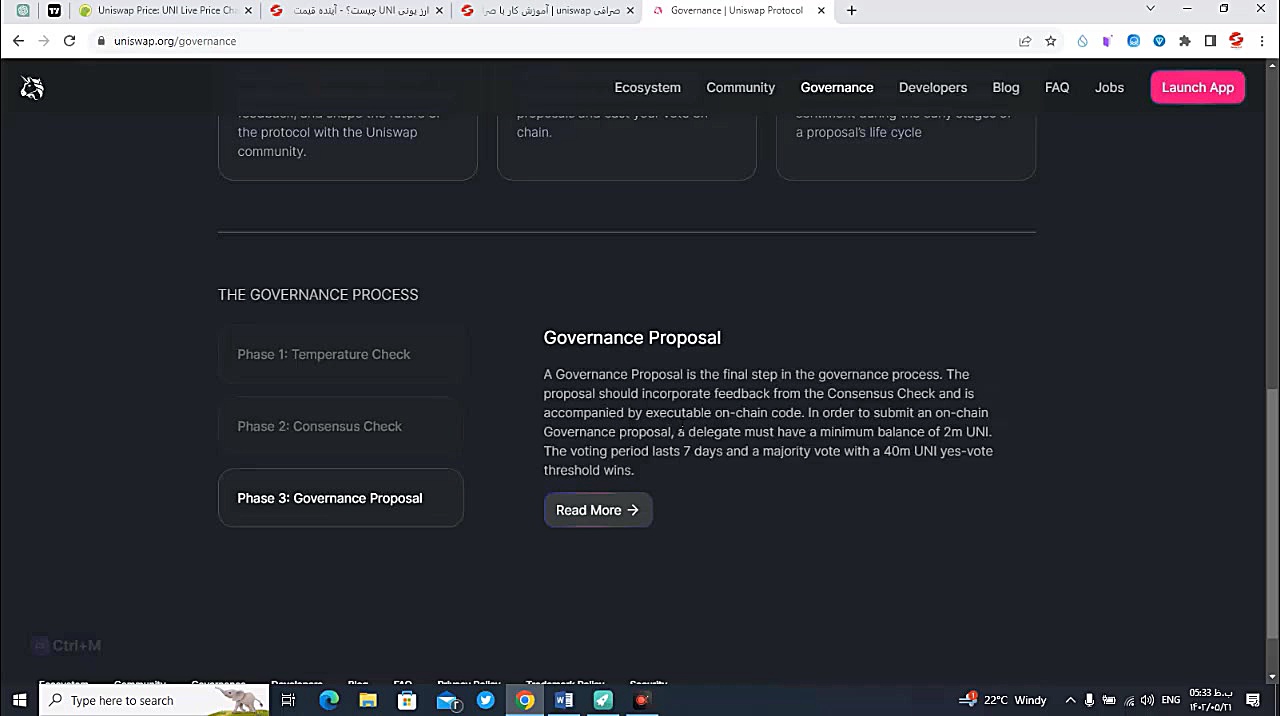This screenshot has width=1280, height=716.
Task: Open Microsoft Word from the taskbar
Action: coord(564,700)
